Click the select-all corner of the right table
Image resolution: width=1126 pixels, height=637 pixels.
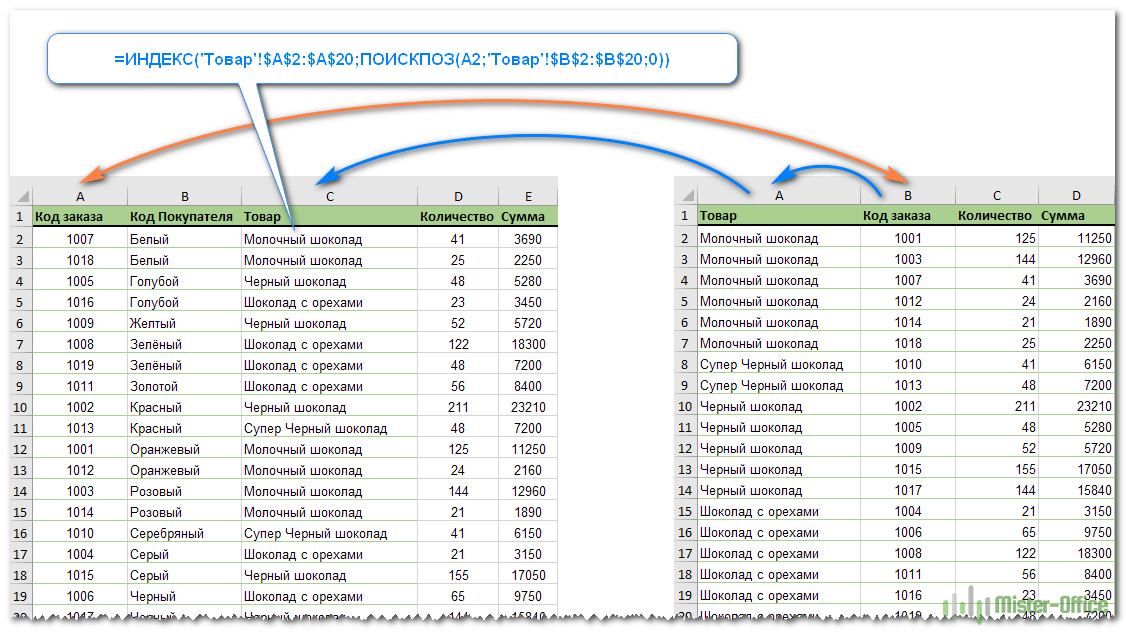tap(687, 195)
